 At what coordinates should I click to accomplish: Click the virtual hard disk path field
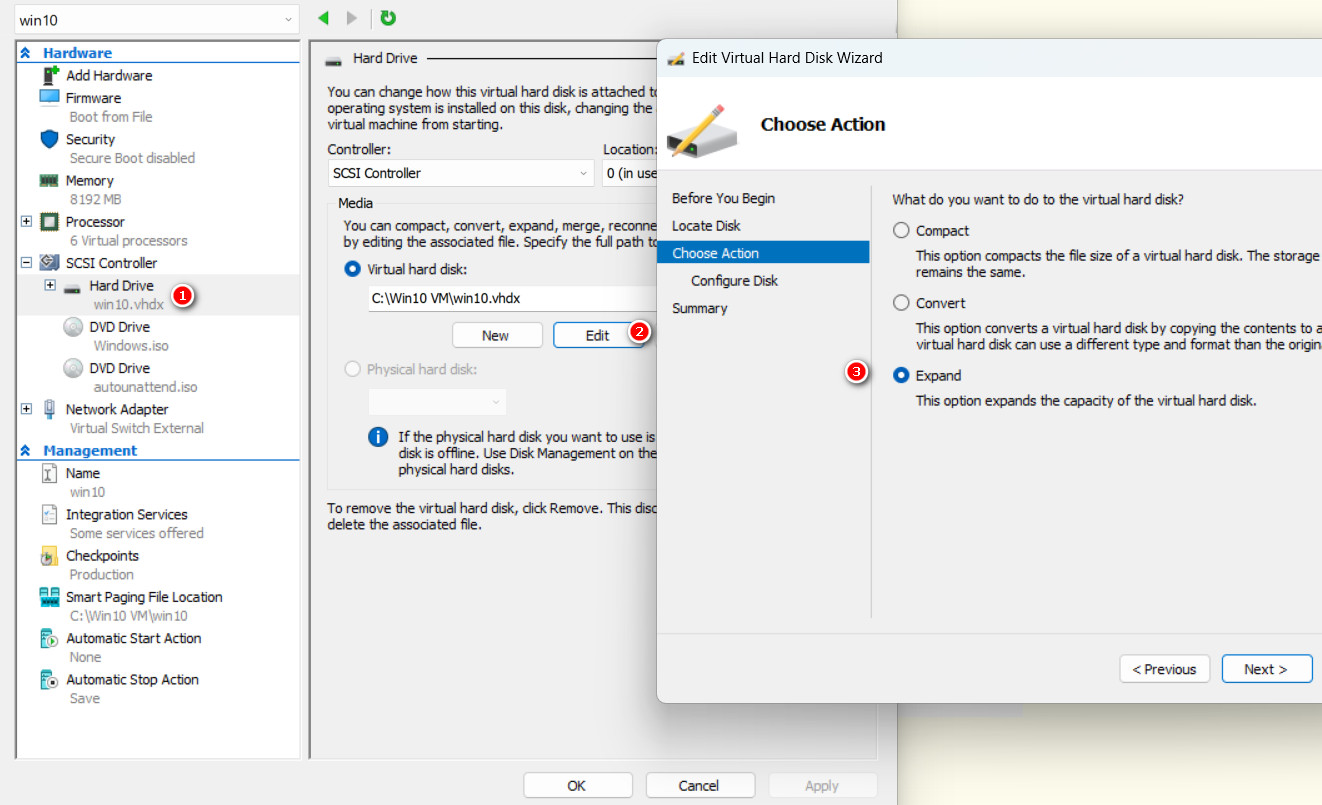[x=512, y=298]
